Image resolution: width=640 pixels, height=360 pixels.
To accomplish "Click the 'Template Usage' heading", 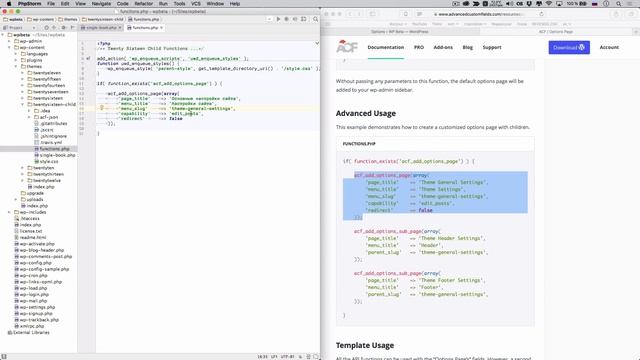I will (365, 345).
